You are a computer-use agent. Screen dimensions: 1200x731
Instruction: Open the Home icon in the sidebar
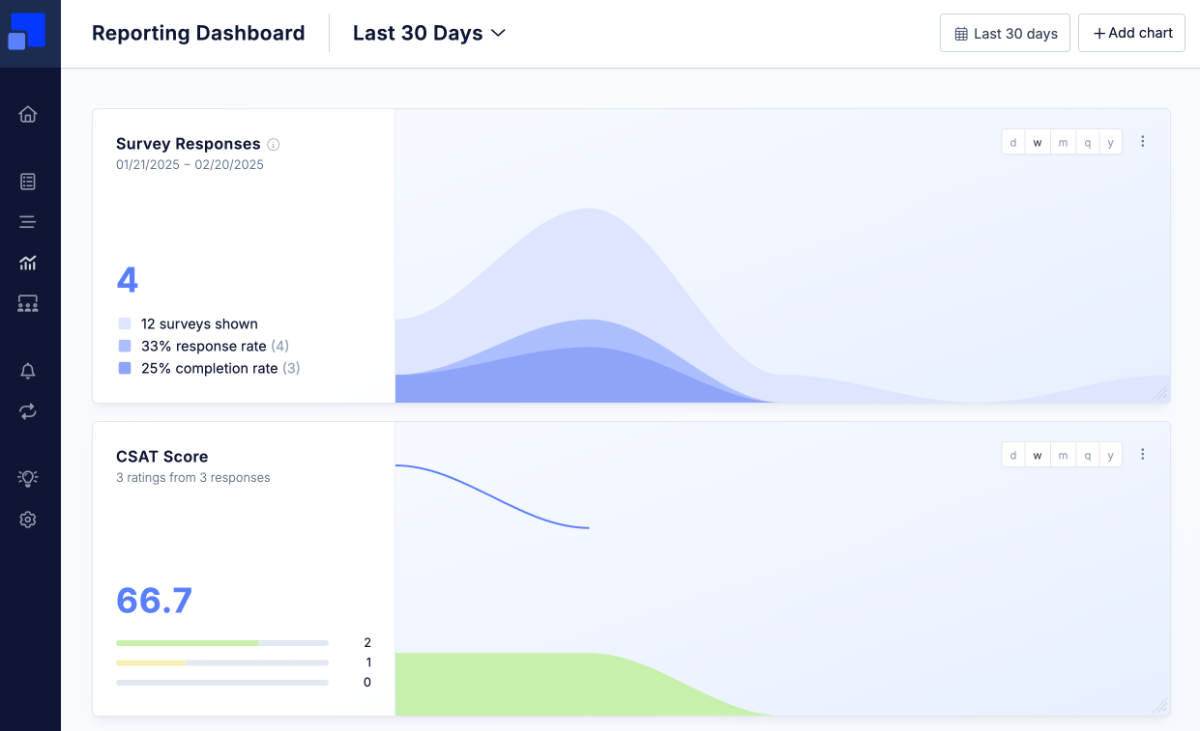28,114
